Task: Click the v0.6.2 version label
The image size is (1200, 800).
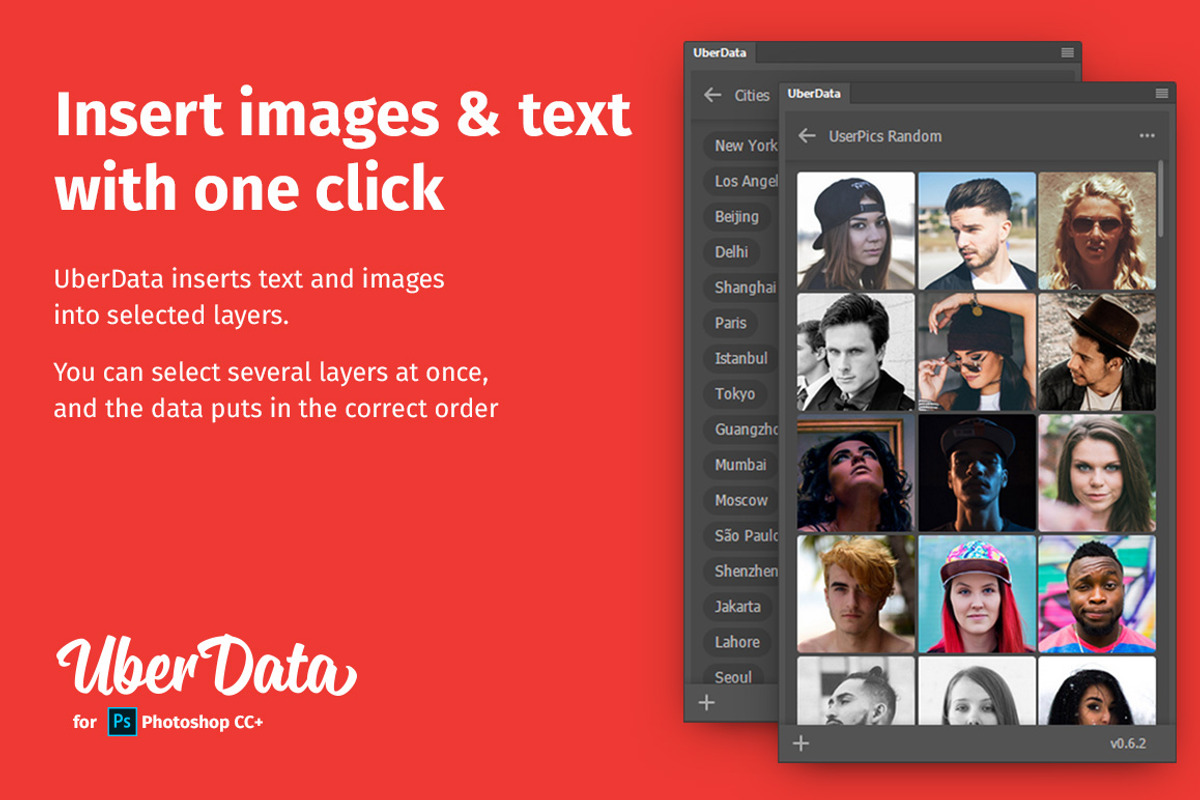Action: click(x=1128, y=744)
